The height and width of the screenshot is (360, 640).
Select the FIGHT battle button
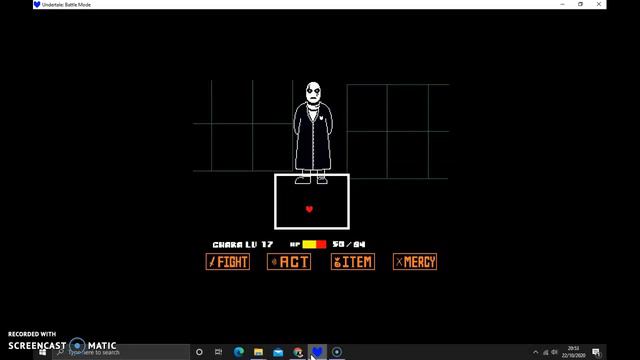(x=228, y=262)
